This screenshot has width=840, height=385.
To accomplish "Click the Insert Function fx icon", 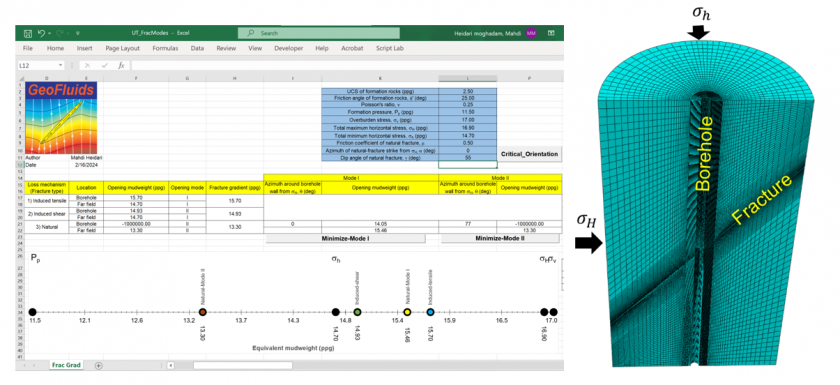I will [121, 65].
